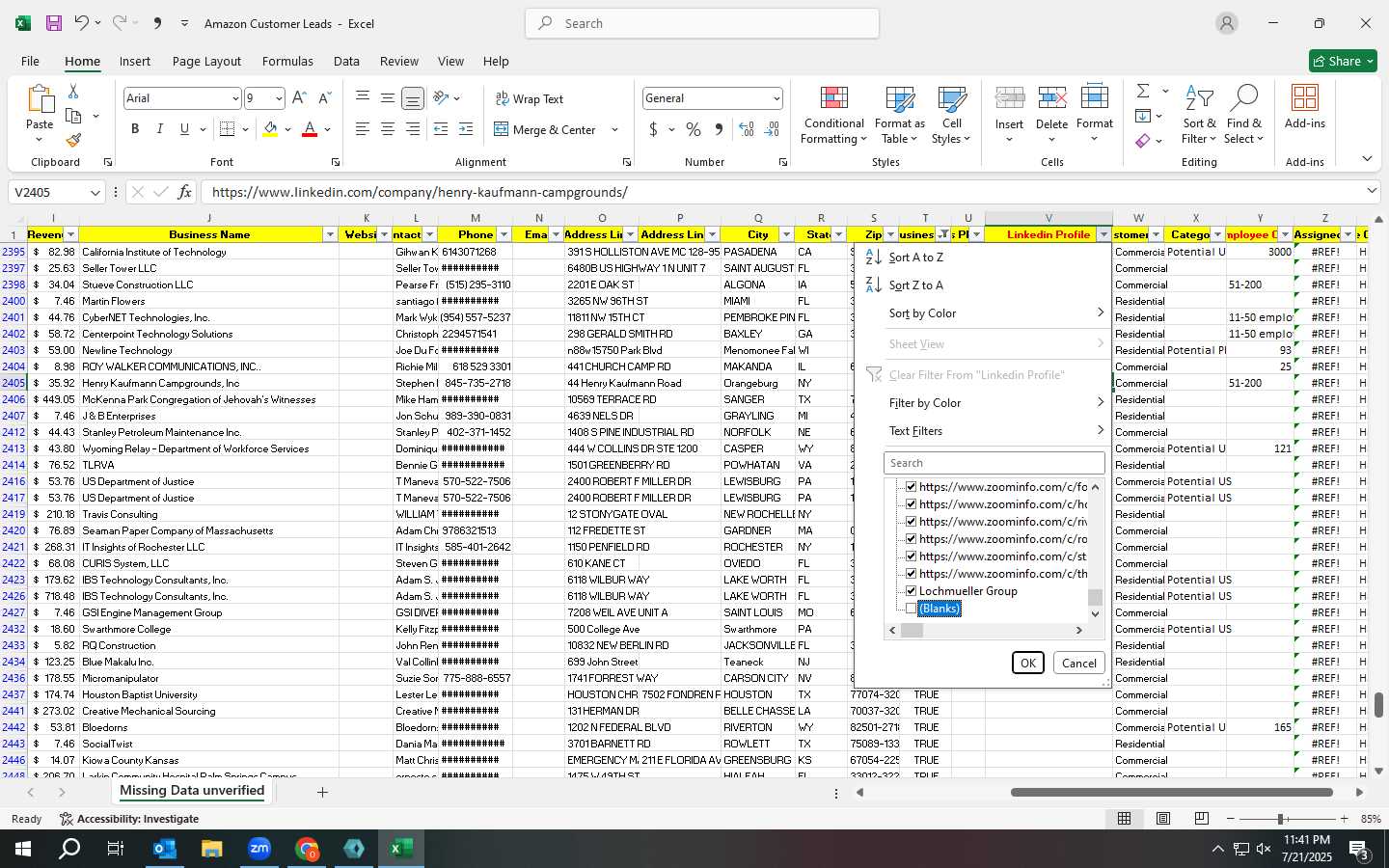Open Format as Table gallery
The width and height of the screenshot is (1389, 868).
point(899,115)
